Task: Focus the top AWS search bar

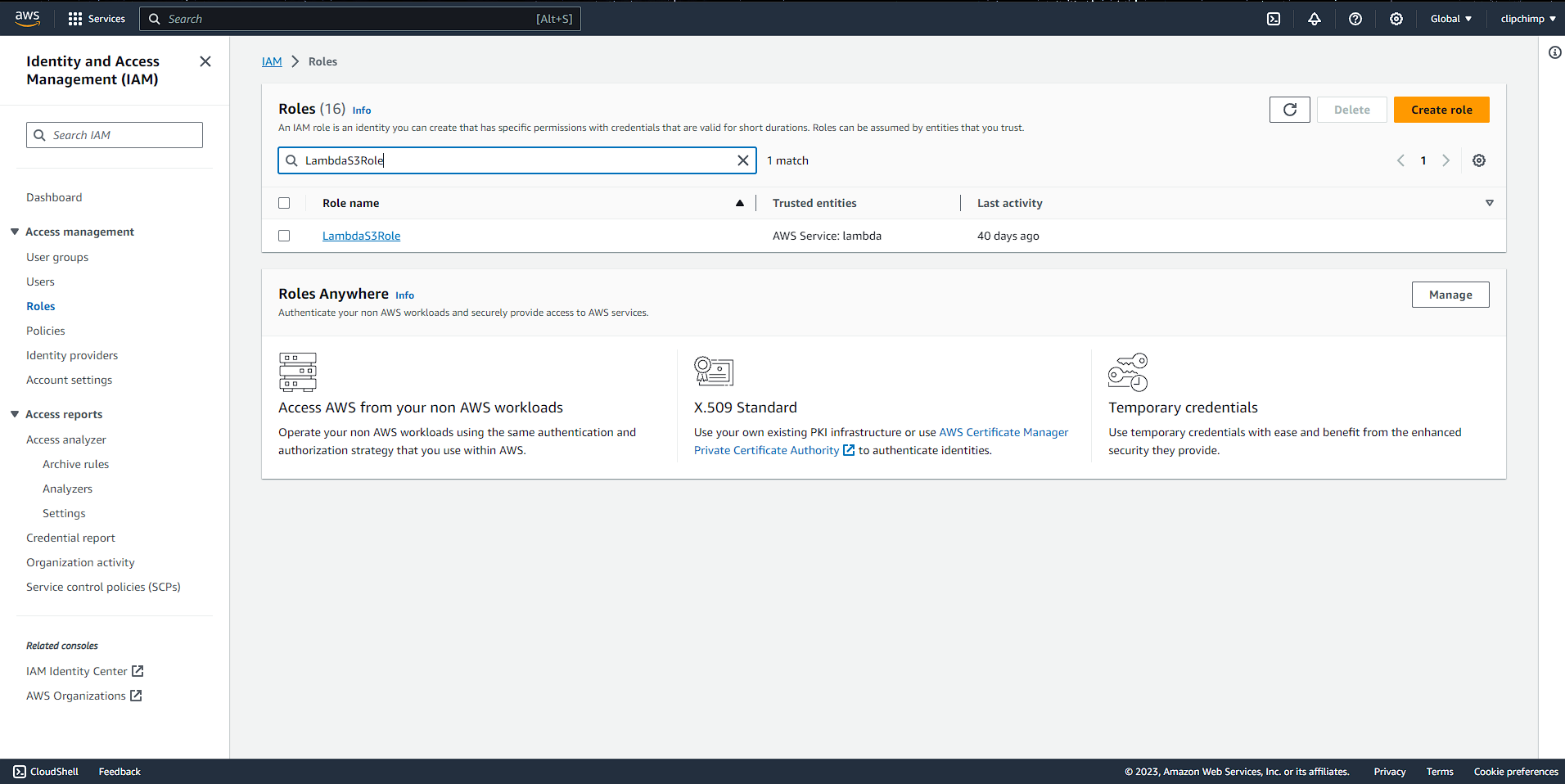Action: tap(360, 19)
